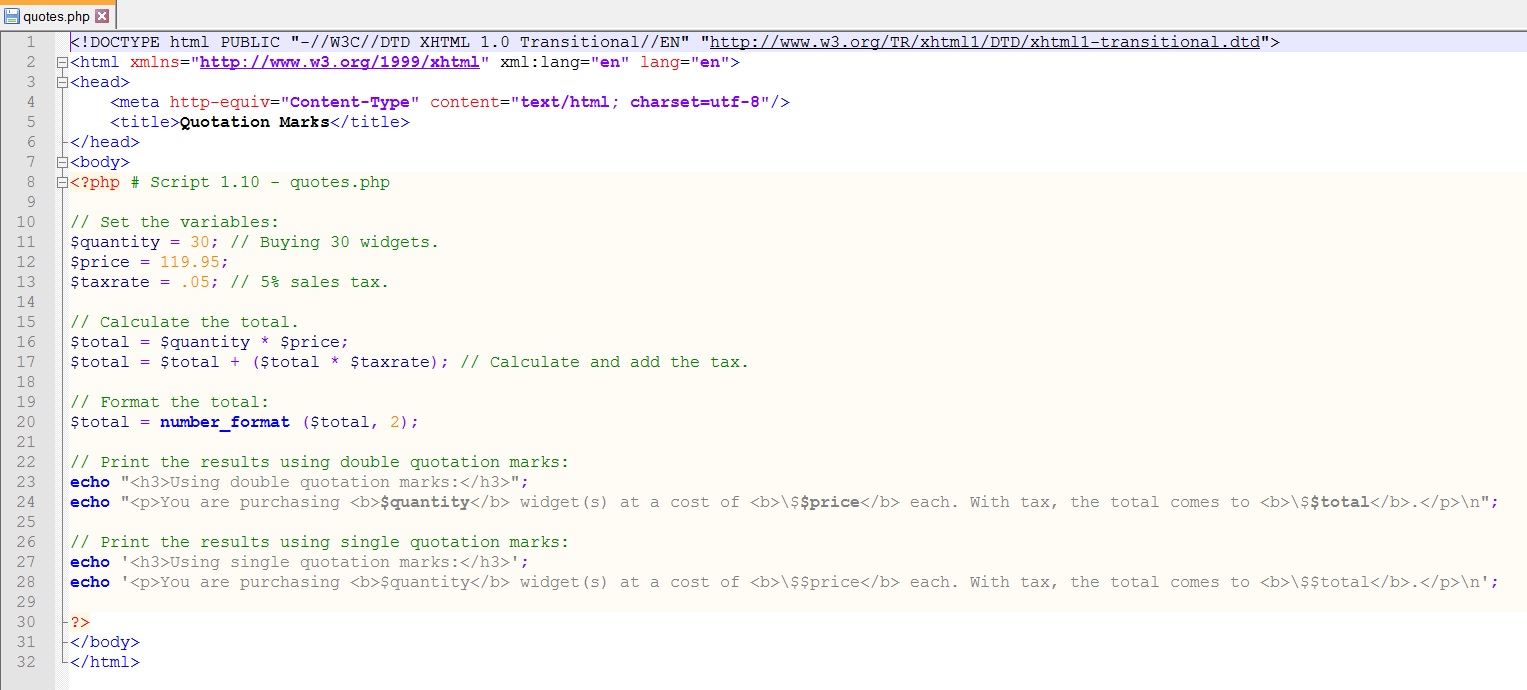Click the double quotation marks comment on line 22
Viewport: 1527px width, 690px height.
tap(320, 462)
